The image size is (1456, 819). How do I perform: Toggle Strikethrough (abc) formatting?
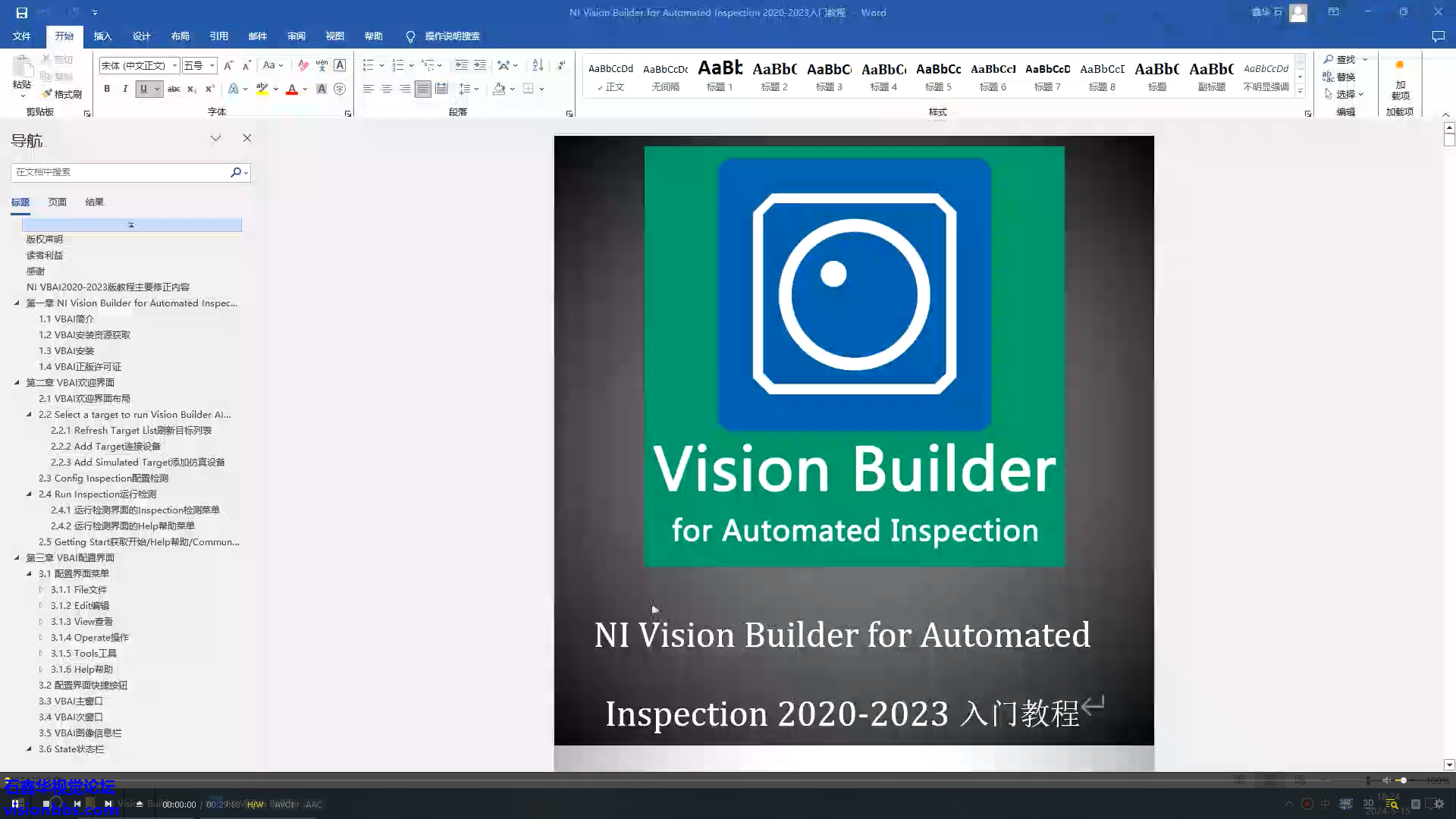click(x=174, y=89)
